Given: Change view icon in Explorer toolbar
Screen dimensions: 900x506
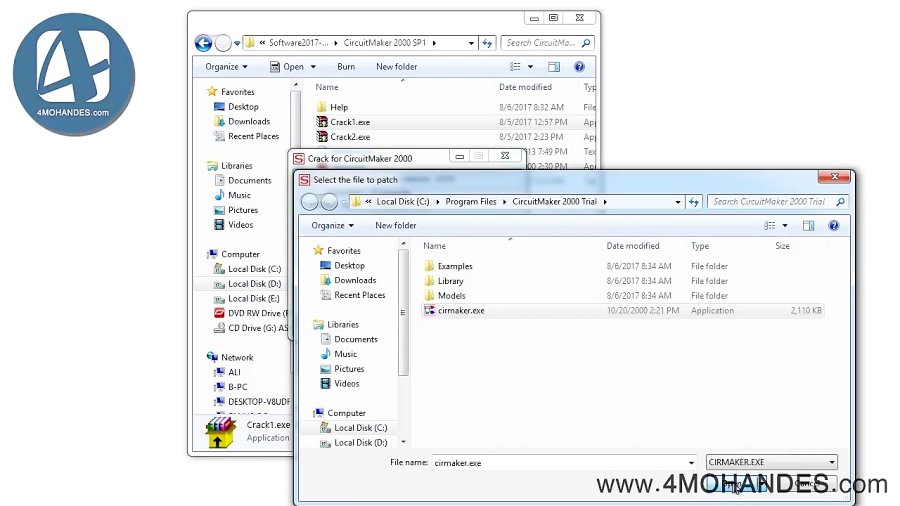Looking at the screenshot, I should 515,67.
